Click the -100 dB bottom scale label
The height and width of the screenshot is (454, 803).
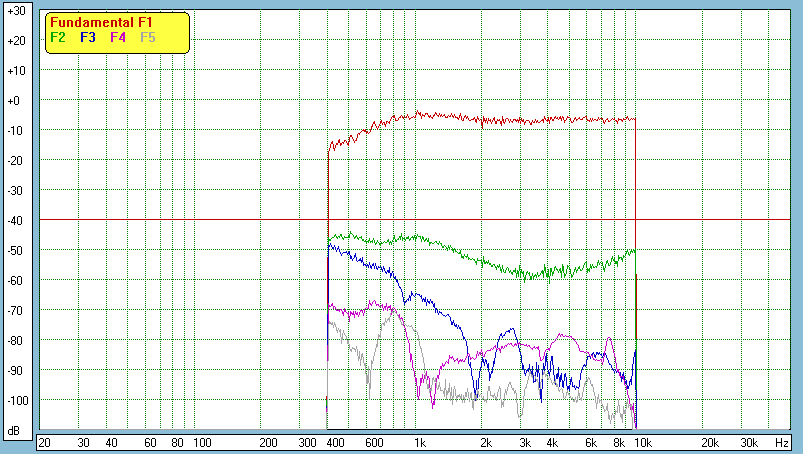(x=15, y=401)
